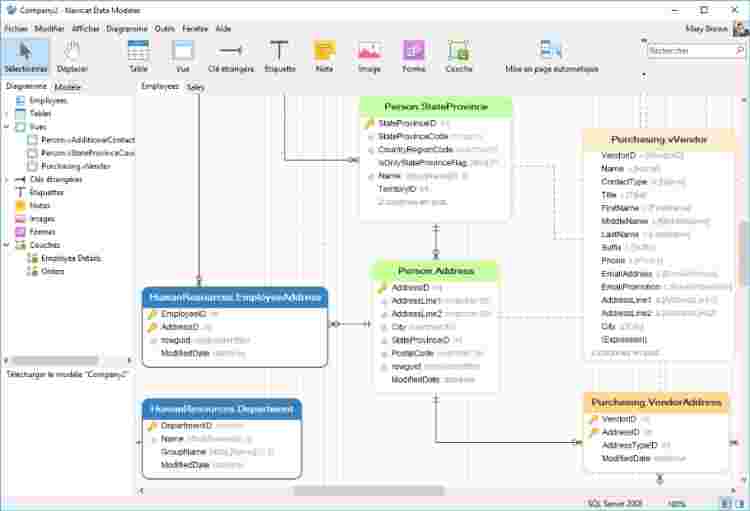Collapse the toolbar with the small arrow
750x511 pixels.
(643, 41)
